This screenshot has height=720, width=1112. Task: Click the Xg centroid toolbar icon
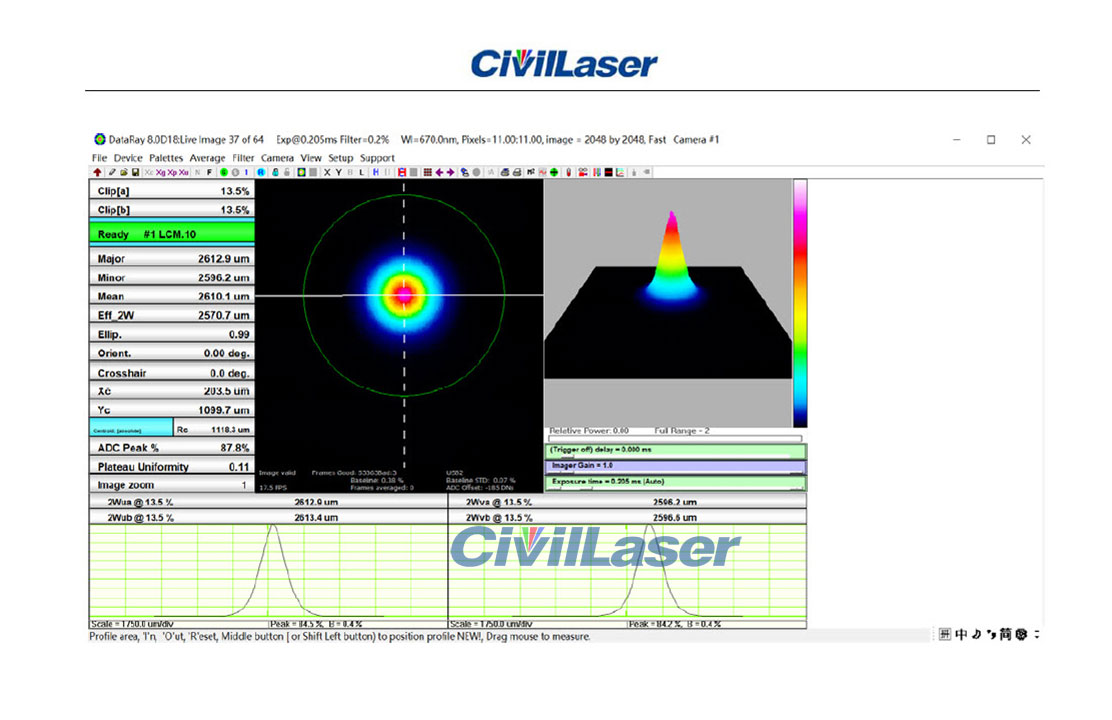pos(160,172)
